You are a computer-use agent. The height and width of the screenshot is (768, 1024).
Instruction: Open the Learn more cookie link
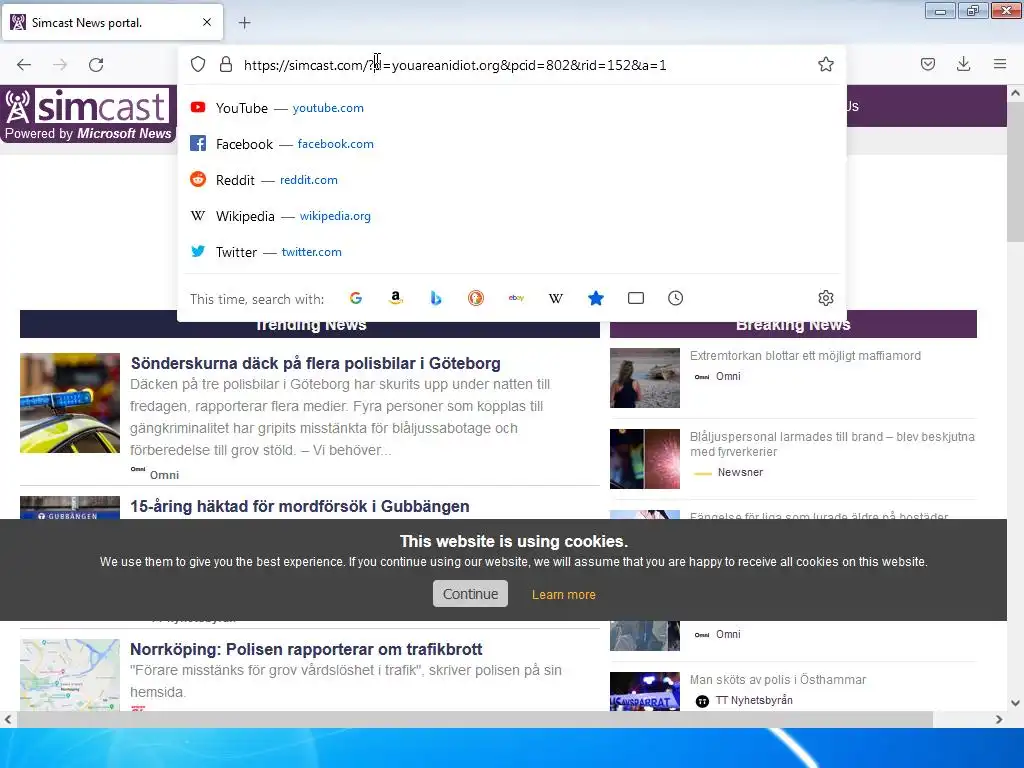[564, 595]
